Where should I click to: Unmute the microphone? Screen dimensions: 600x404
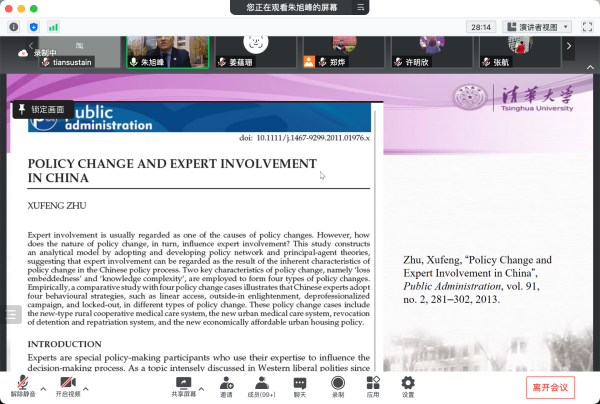(22, 384)
